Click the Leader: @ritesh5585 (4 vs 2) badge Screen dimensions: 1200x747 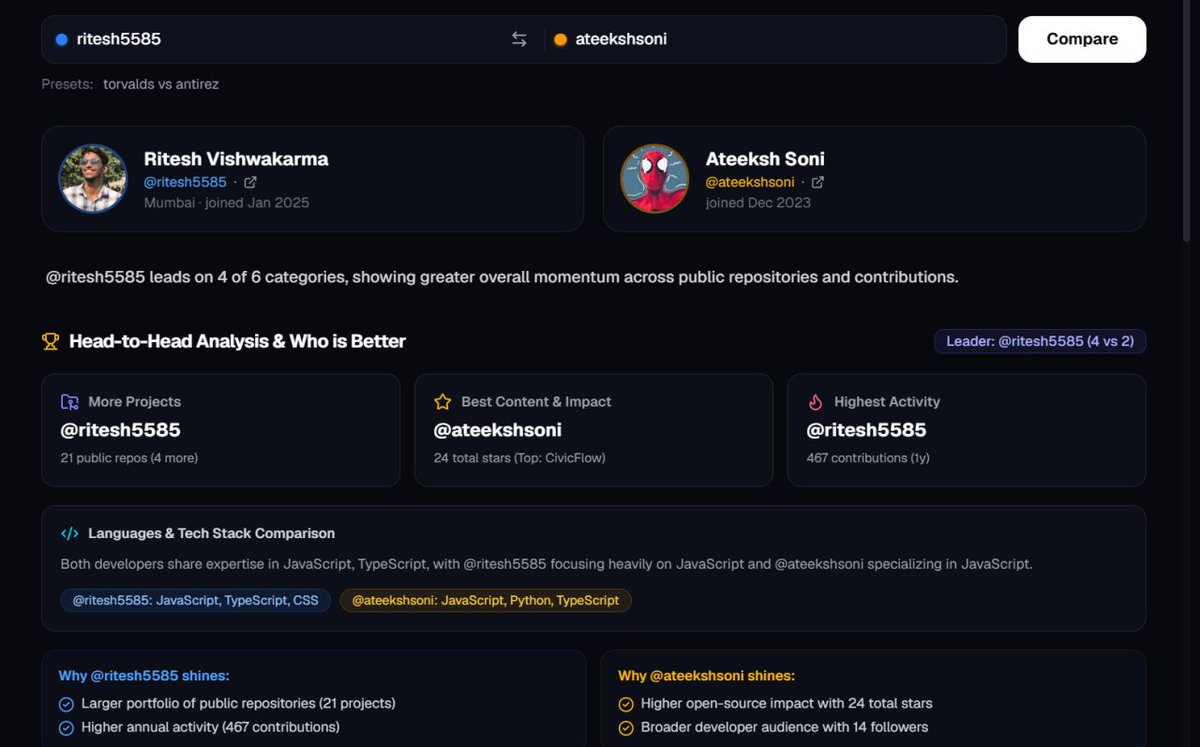[1040, 341]
